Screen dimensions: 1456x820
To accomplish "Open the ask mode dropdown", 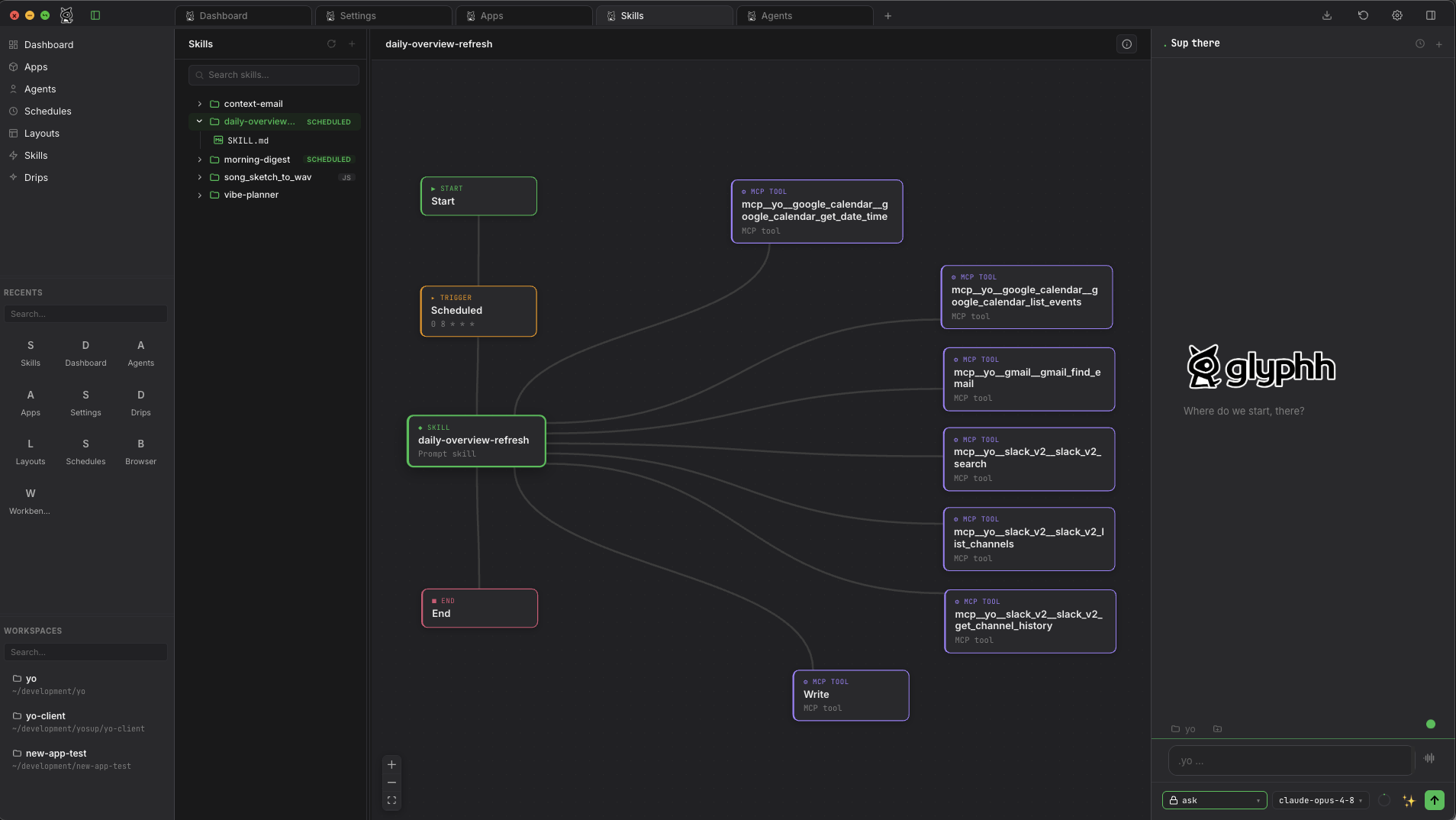I will tap(1215, 800).
